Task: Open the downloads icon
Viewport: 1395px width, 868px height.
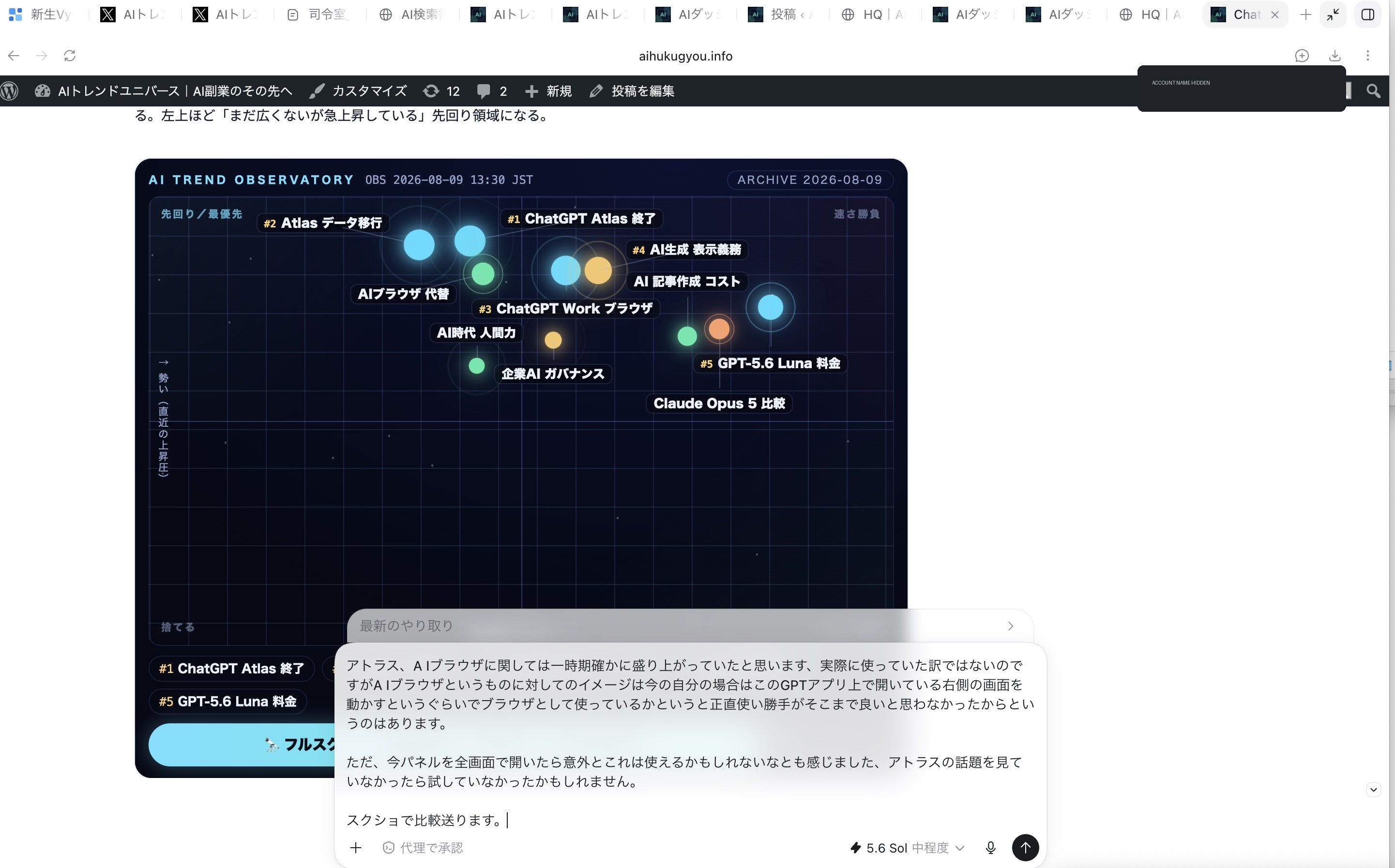Action: (x=1334, y=56)
